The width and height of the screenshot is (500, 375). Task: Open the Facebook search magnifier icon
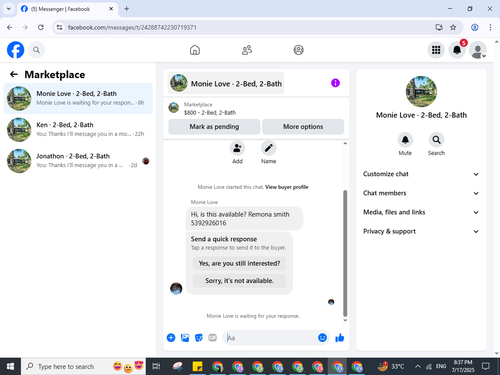pyautogui.click(x=36, y=50)
